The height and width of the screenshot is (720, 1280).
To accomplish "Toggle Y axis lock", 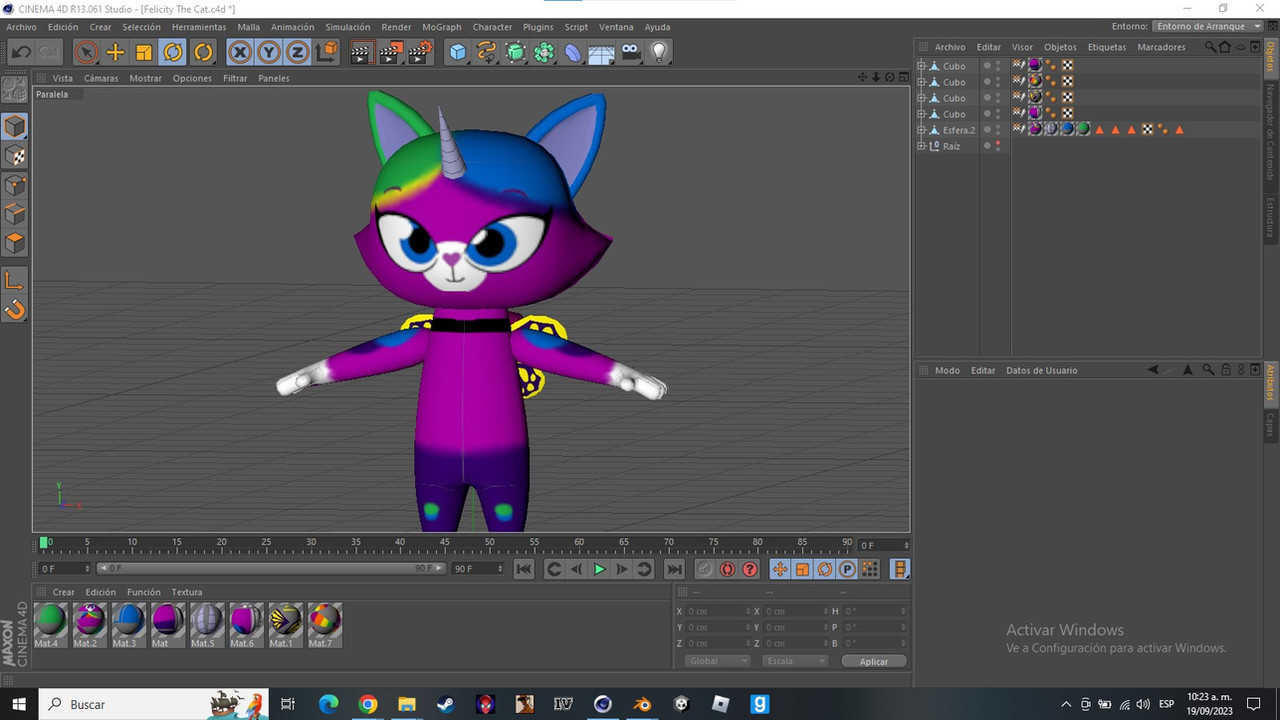I will tap(269, 52).
